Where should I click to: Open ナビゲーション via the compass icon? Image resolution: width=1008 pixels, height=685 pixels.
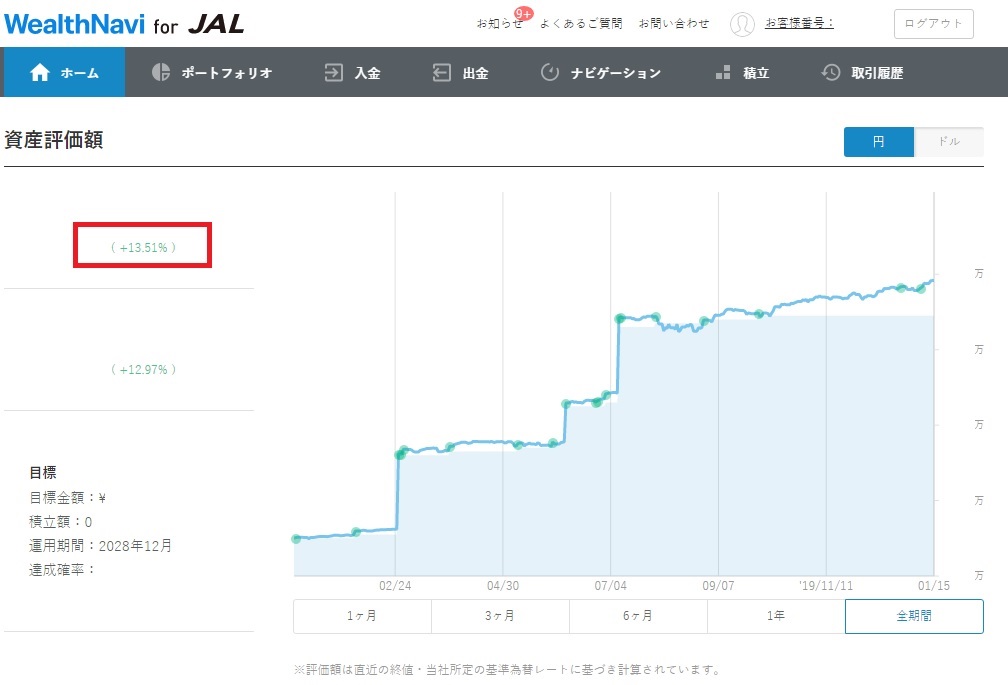[x=552, y=72]
